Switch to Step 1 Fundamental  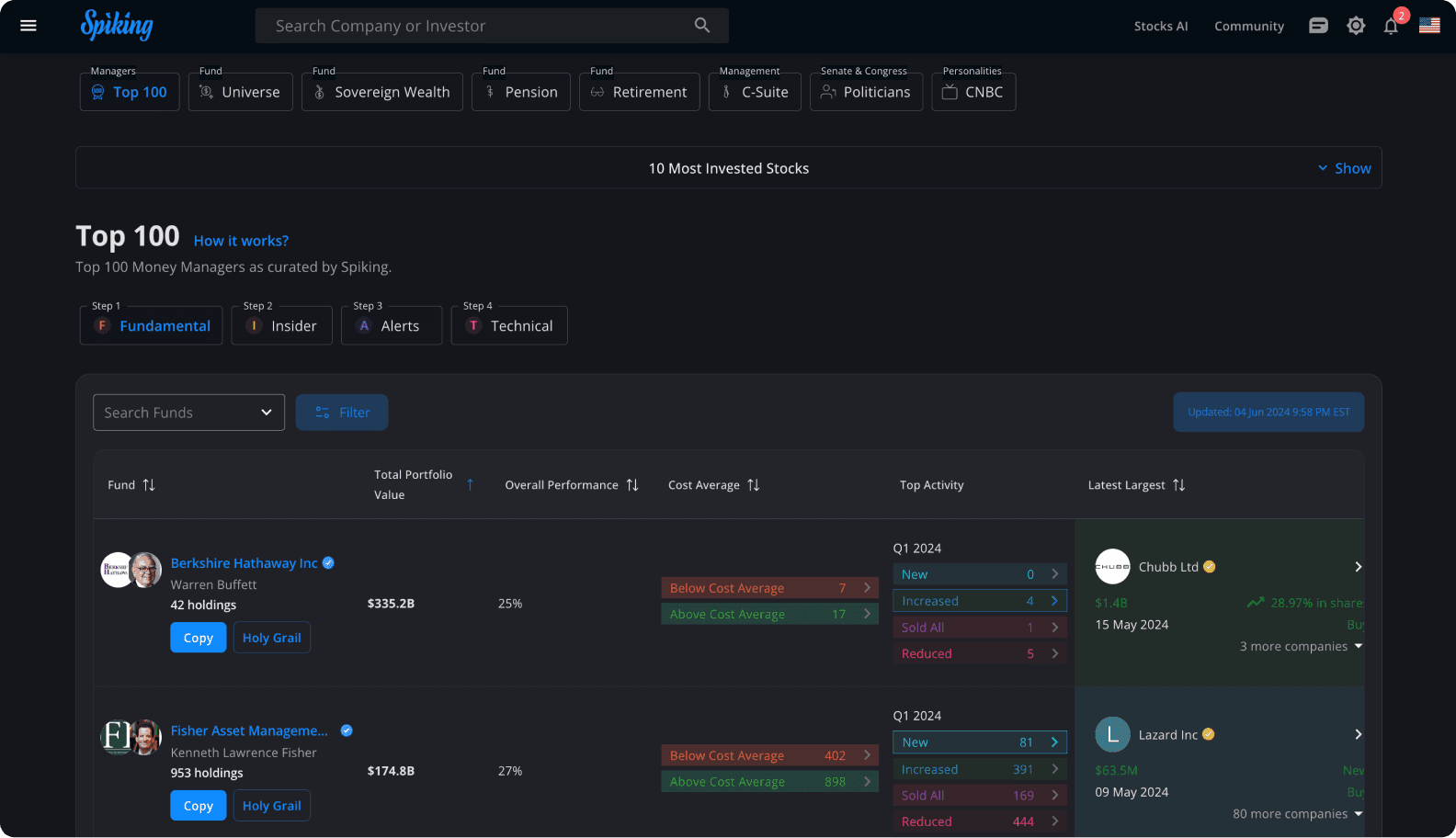152,325
